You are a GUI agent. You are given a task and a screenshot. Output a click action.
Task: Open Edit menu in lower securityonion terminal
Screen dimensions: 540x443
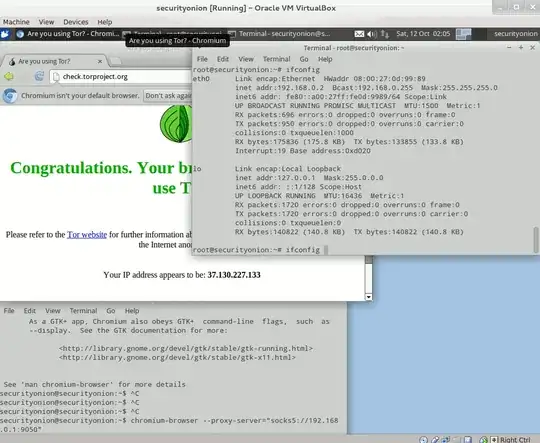tap(30, 311)
